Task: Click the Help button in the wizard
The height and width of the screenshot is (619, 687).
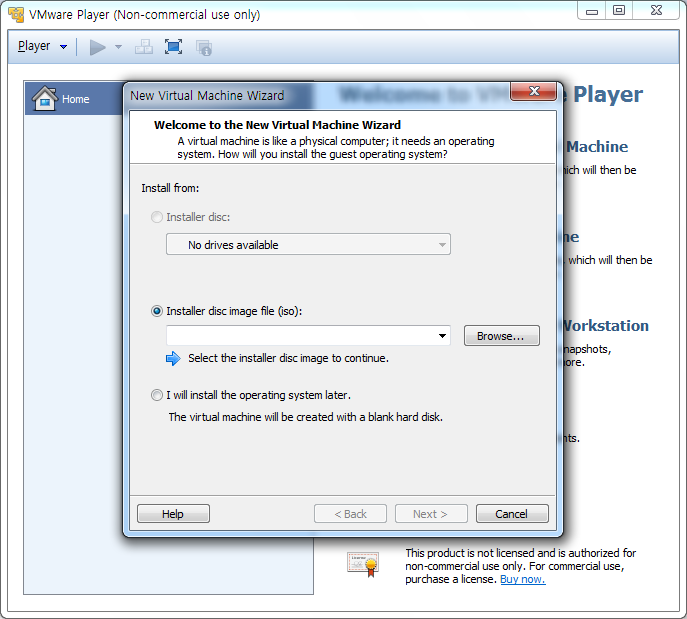Action: 174,513
